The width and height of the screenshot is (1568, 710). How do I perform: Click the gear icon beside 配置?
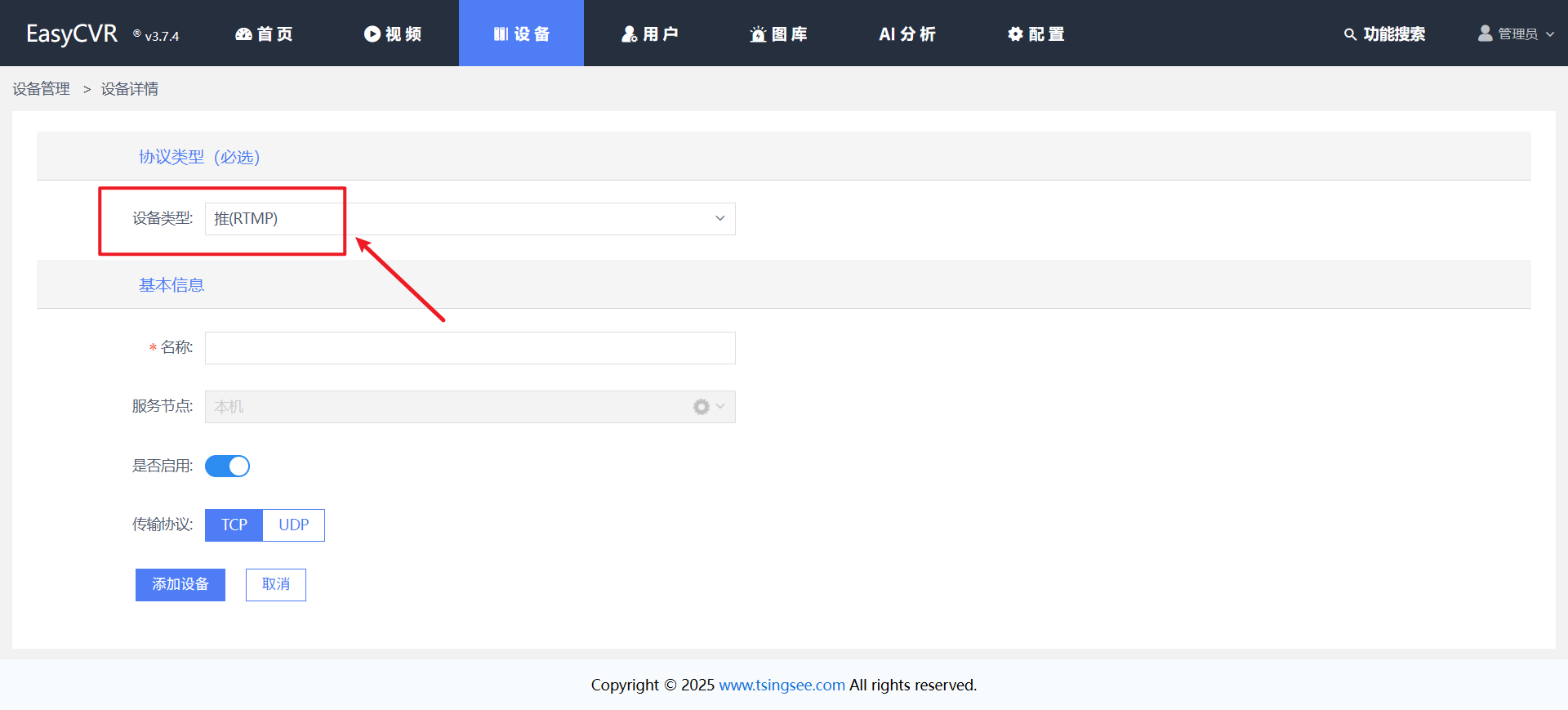(x=1015, y=34)
